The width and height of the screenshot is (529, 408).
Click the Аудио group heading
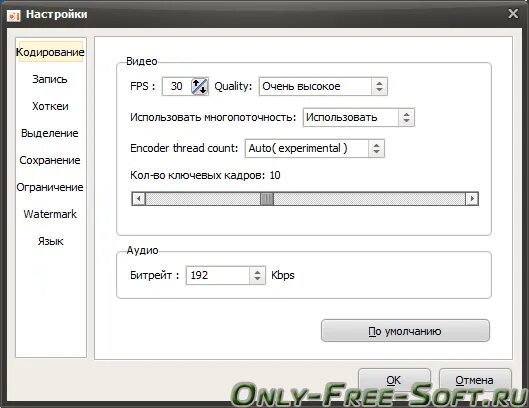click(142, 250)
